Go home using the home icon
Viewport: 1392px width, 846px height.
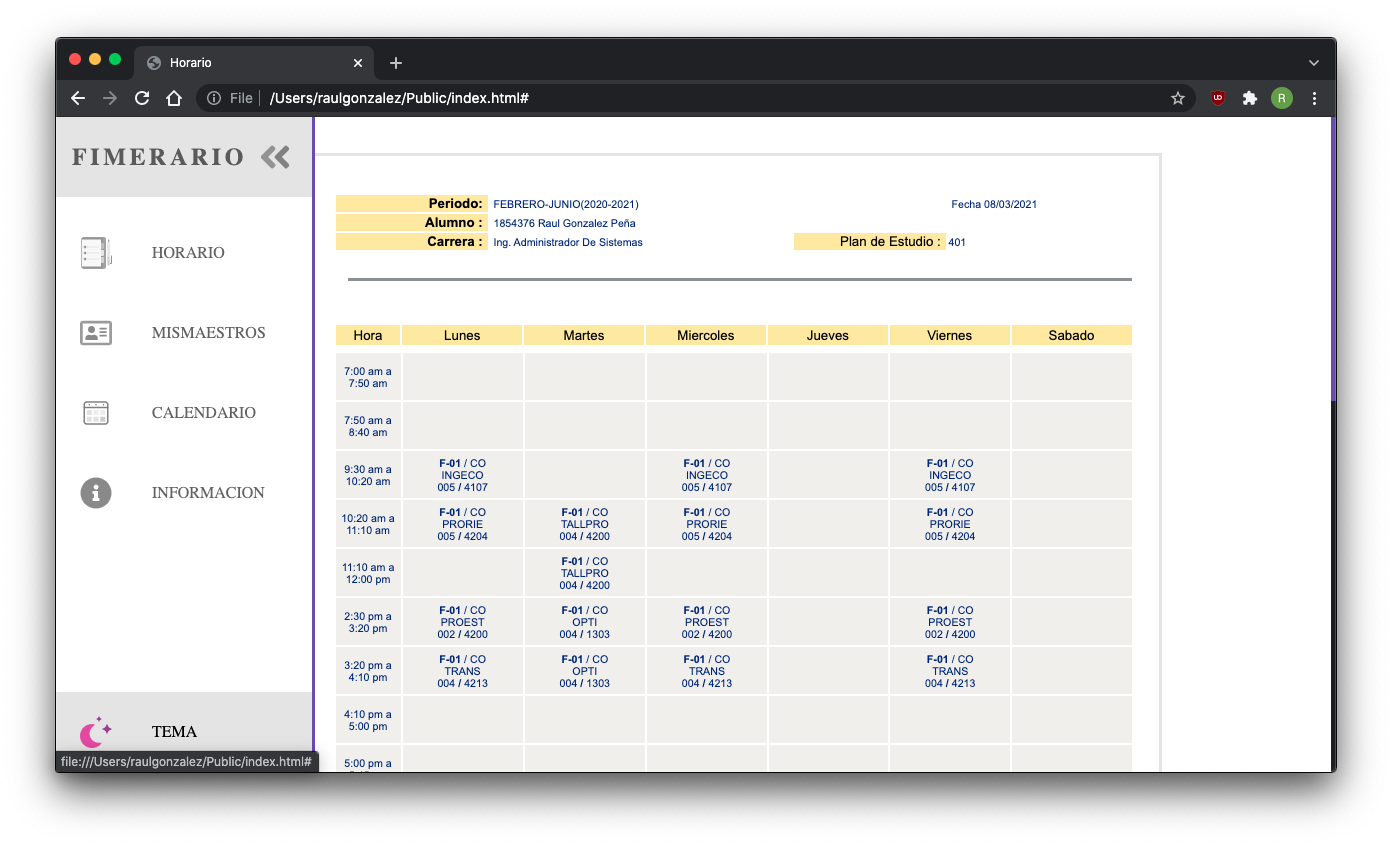(174, 98)
